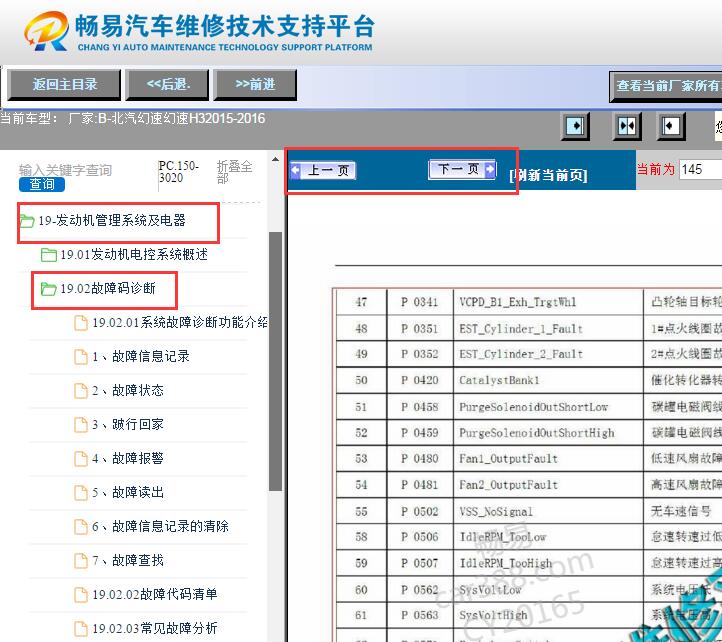Viewport: 722px width, 642px height.
Task: Click keyword search input 输入关键字查询
Action: tap(65, 170)
